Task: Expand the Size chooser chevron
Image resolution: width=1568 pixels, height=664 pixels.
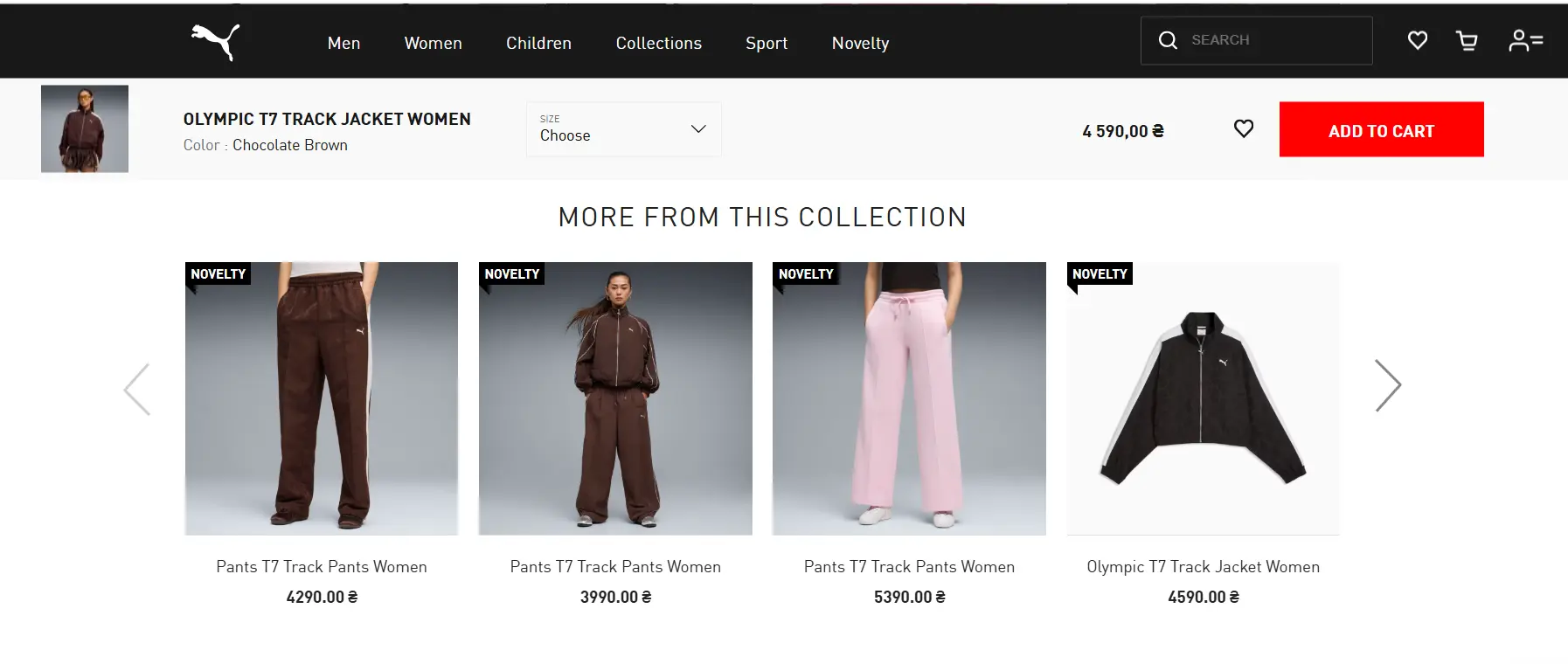Action: click(697, 128)
